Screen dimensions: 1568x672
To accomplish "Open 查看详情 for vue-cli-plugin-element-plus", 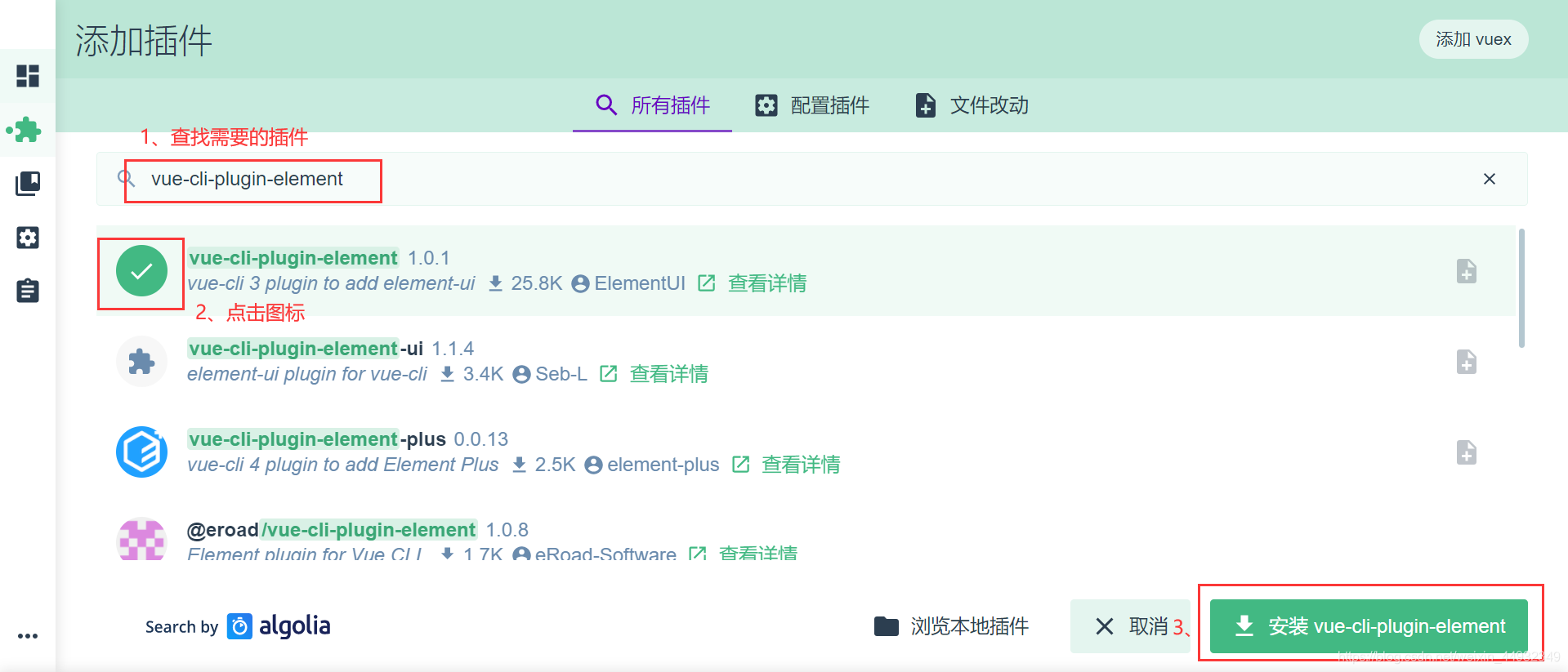I will point(801,465).
